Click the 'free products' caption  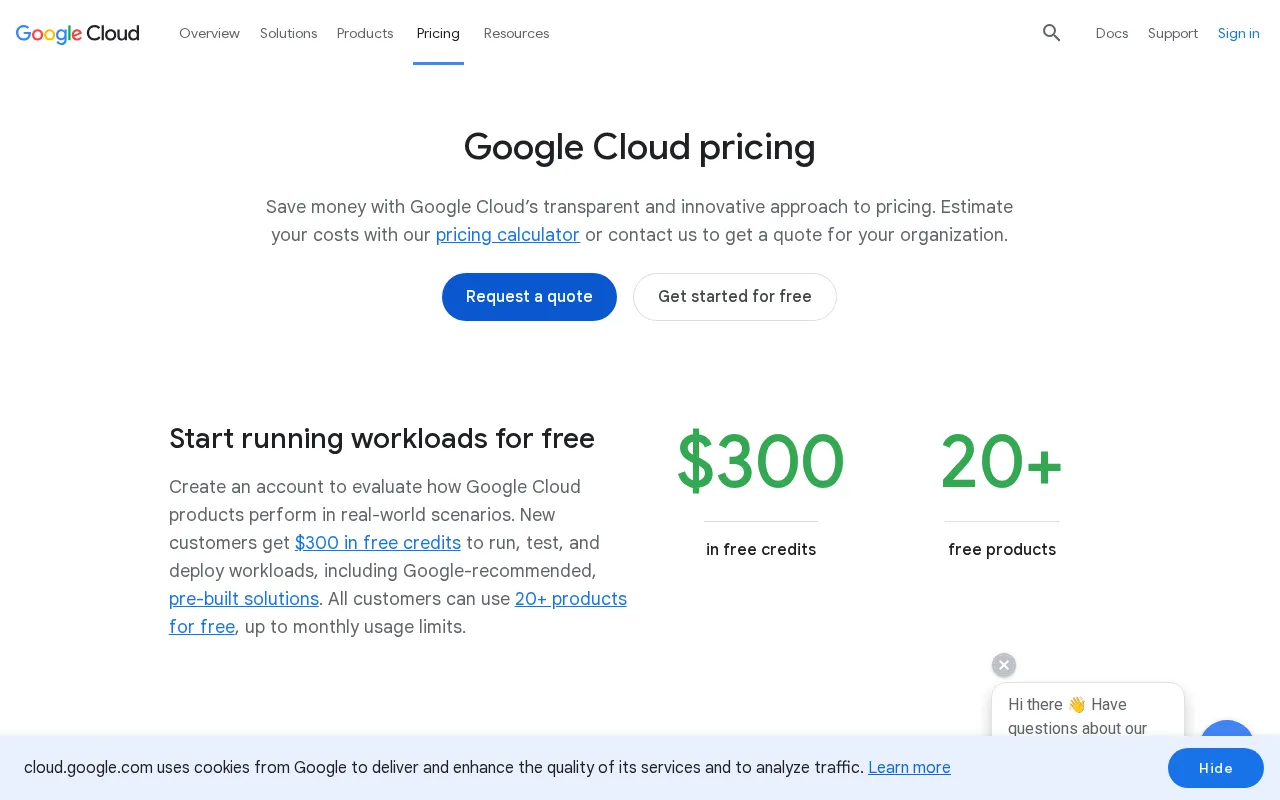(x=1002, y=550)
